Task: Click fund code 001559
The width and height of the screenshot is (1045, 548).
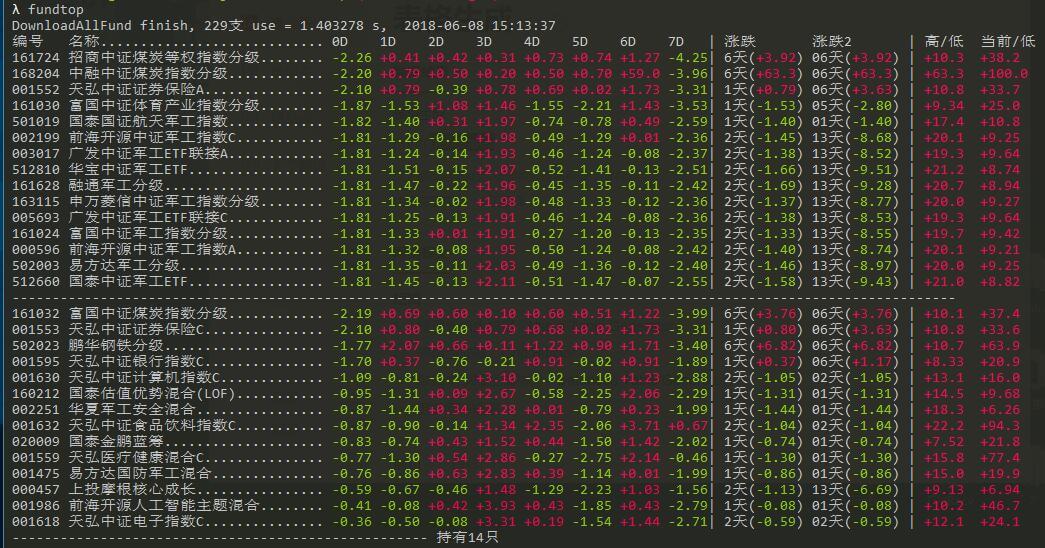Action: click(36, 458)
